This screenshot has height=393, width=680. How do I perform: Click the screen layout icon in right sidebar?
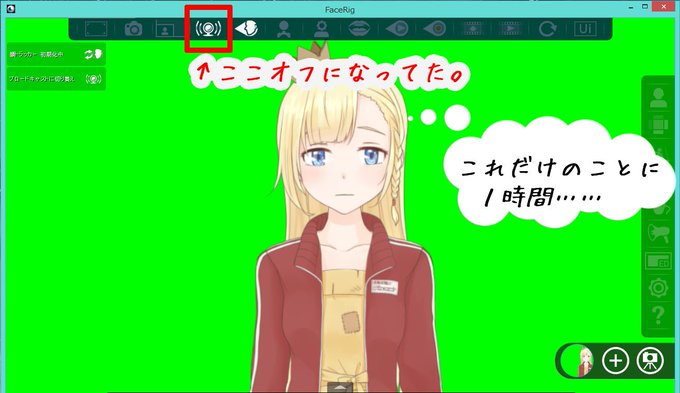coord(658,261)
